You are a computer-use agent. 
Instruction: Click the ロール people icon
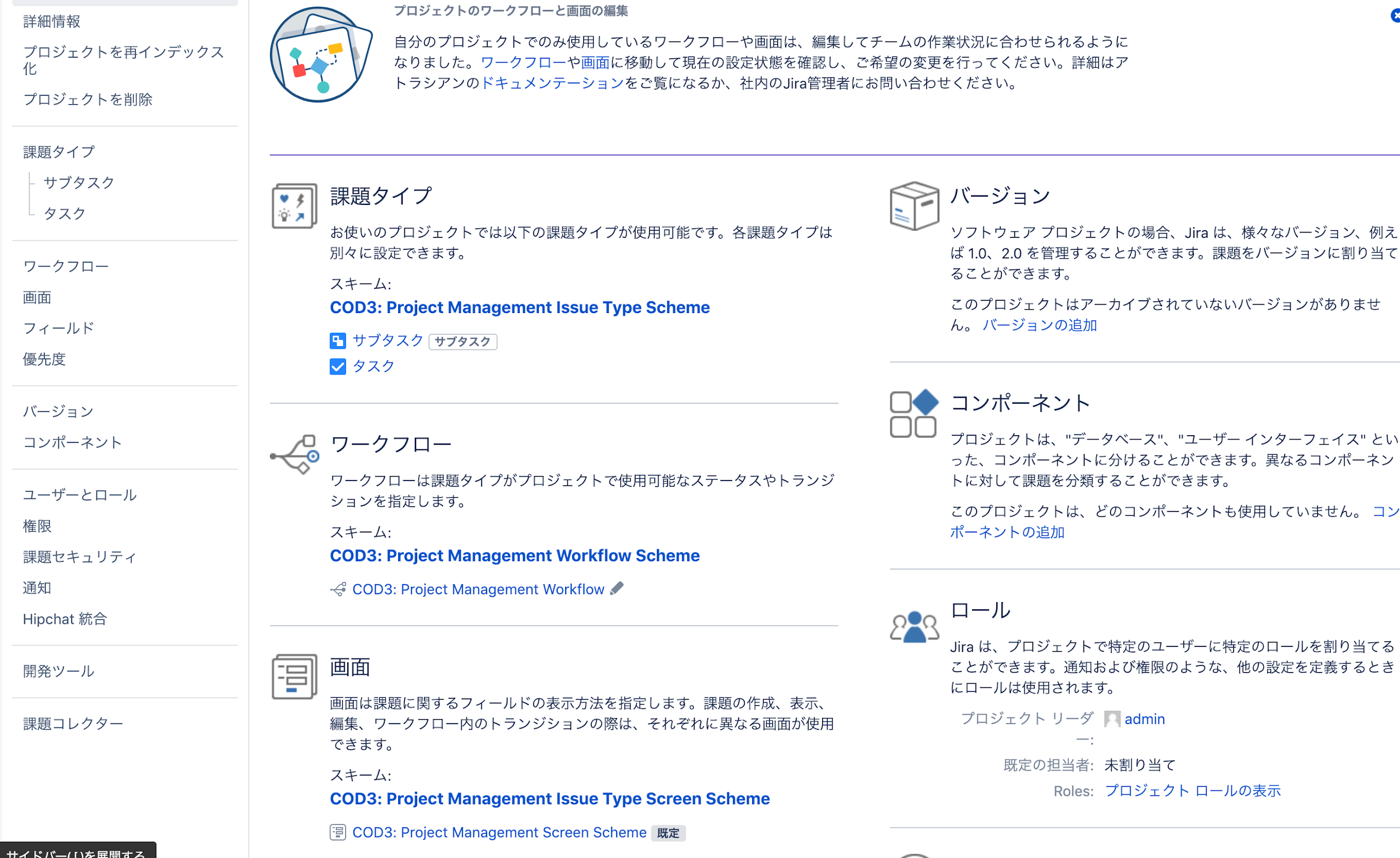(913, 627)
